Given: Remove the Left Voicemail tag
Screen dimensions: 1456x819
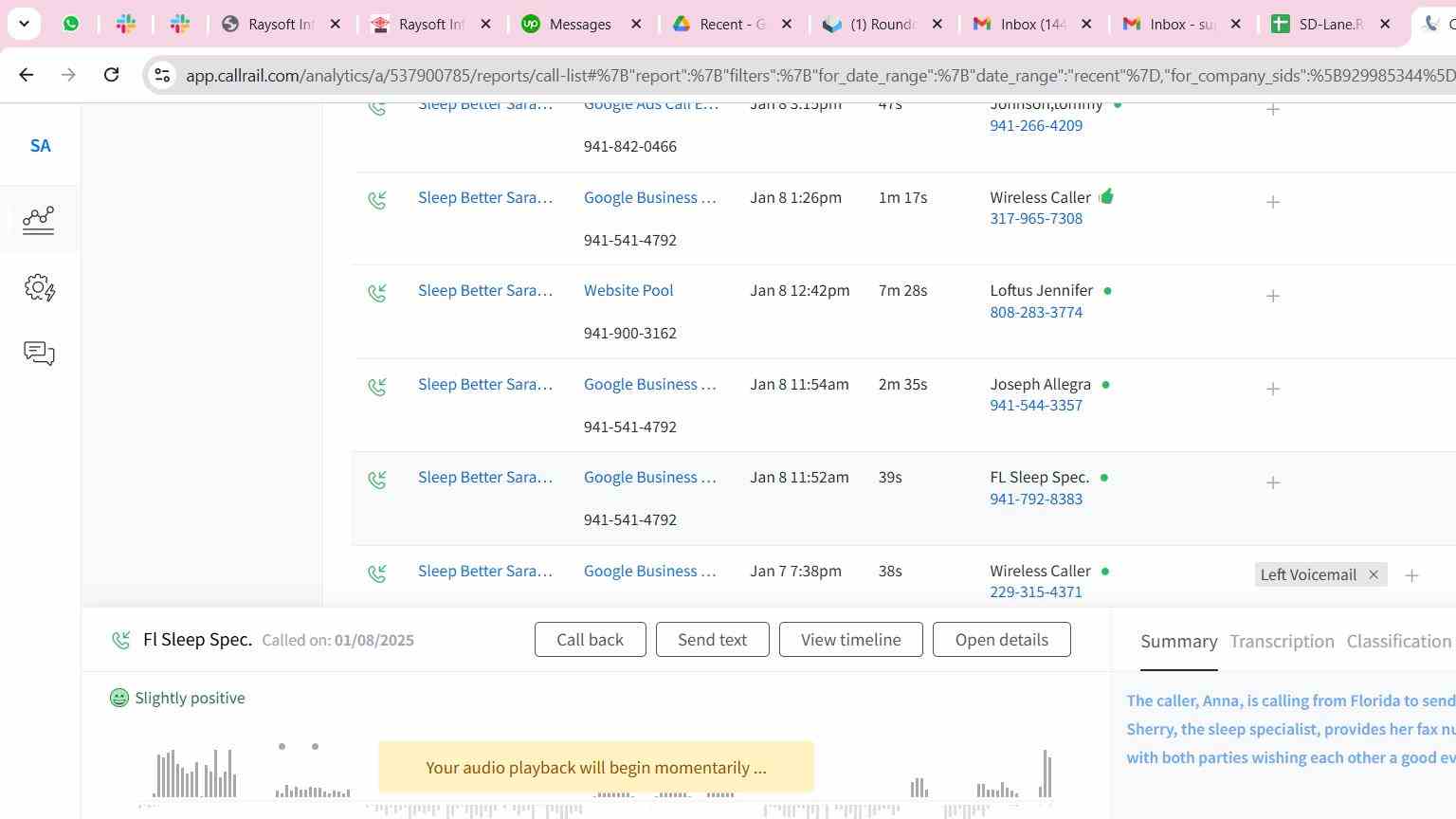Looking at the screenshot, I should point(1373,574).
